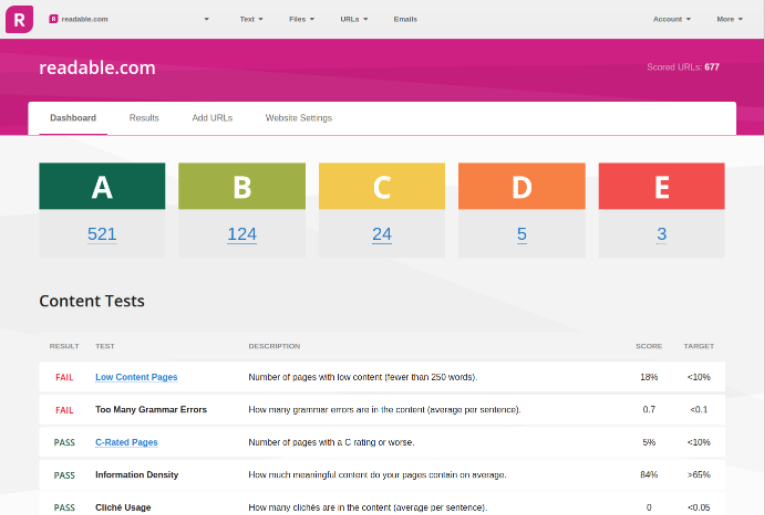Screen dimensions: 765x515
Task: Click the Scored URLs: 677 counter
Action: coord(683,67)
